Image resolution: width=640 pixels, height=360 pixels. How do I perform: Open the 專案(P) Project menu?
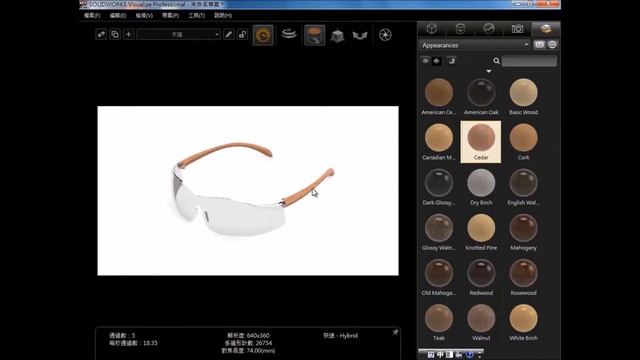170,16
